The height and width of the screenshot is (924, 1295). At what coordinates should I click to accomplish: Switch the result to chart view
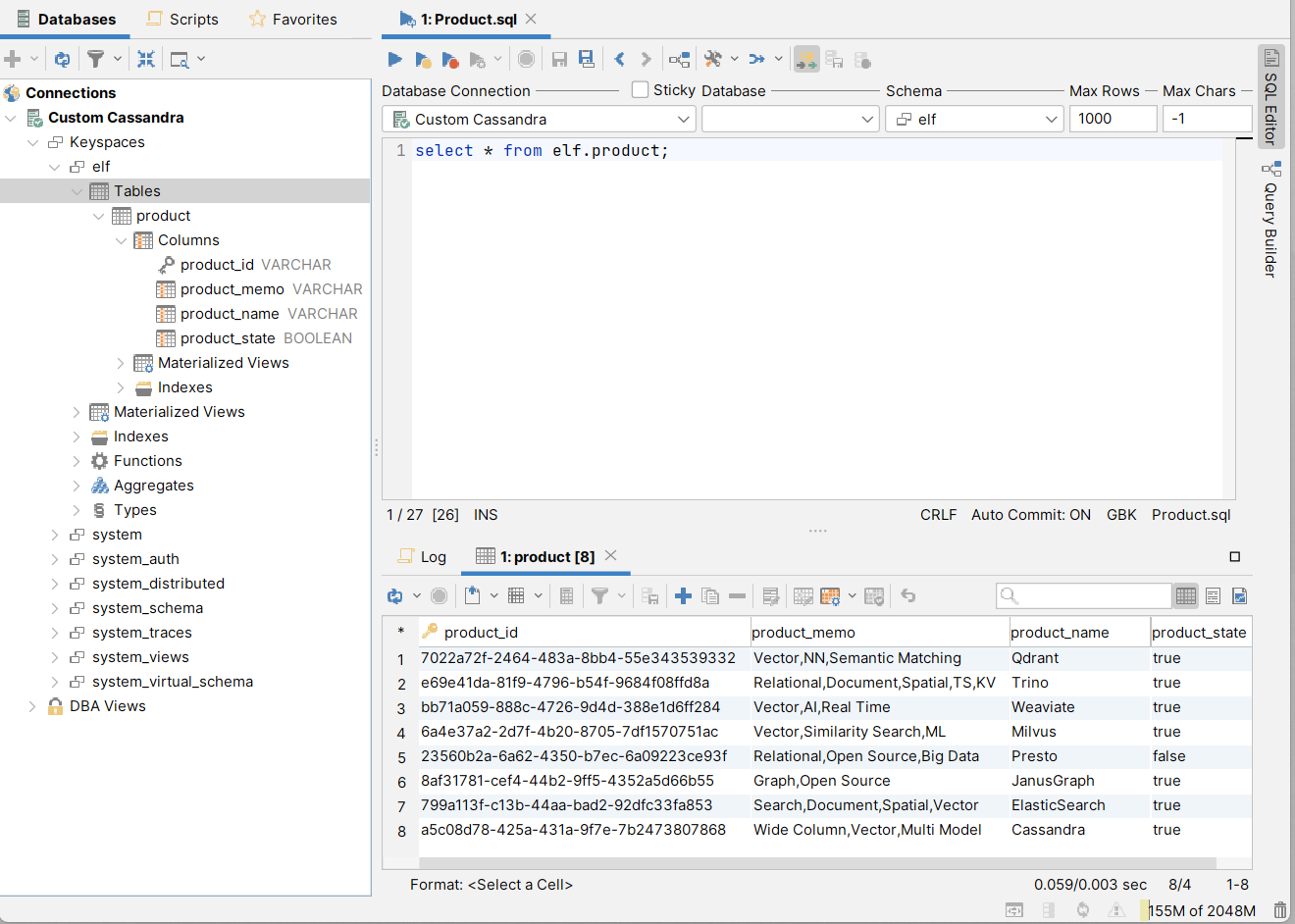click(1239, 595)
